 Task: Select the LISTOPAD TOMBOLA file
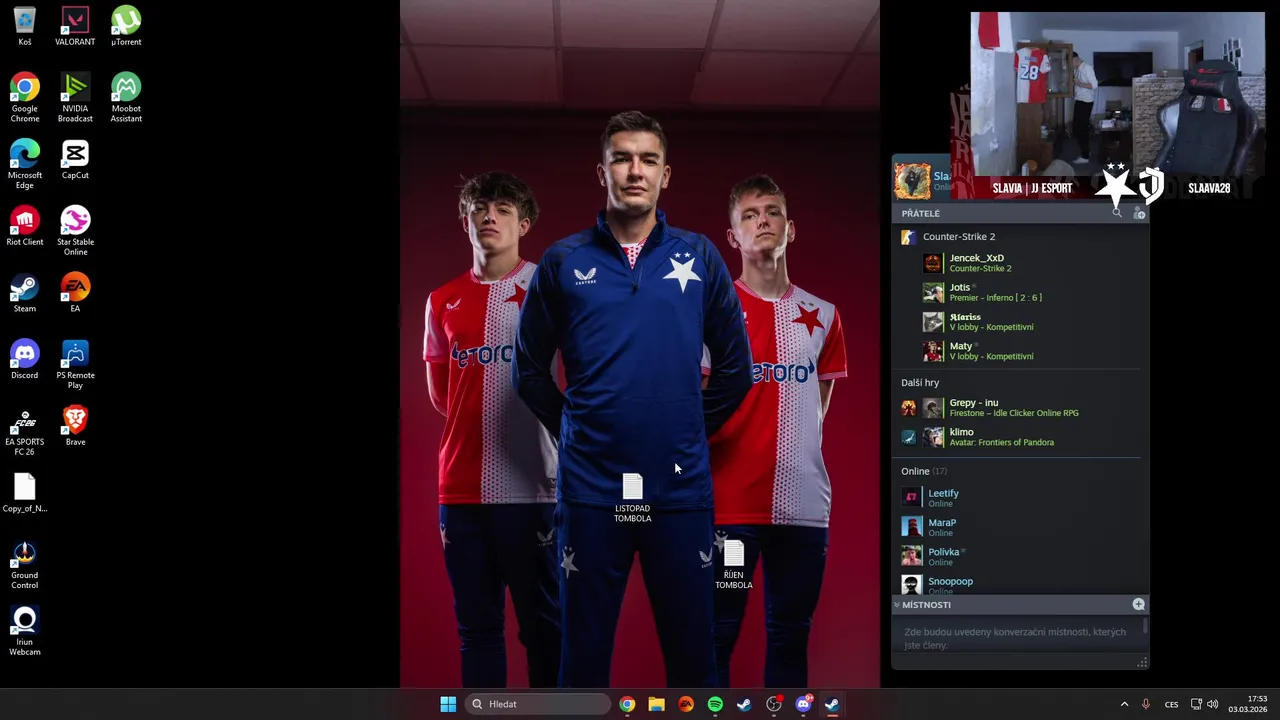click(x=632, y=498)
